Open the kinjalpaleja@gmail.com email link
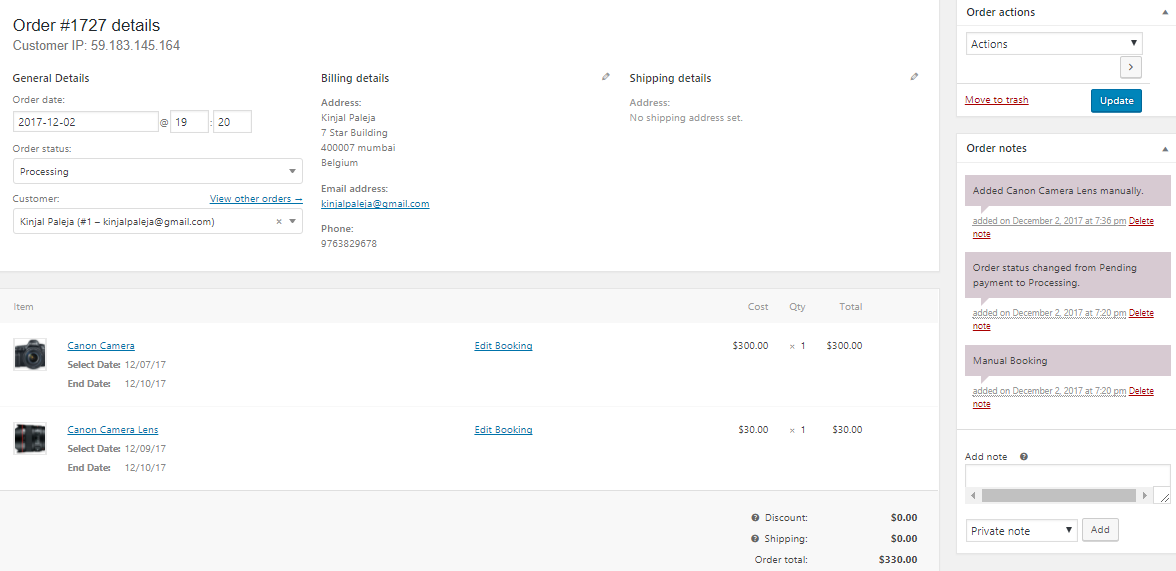Viewport: 1176px width, 571px height. click(375, 204)
